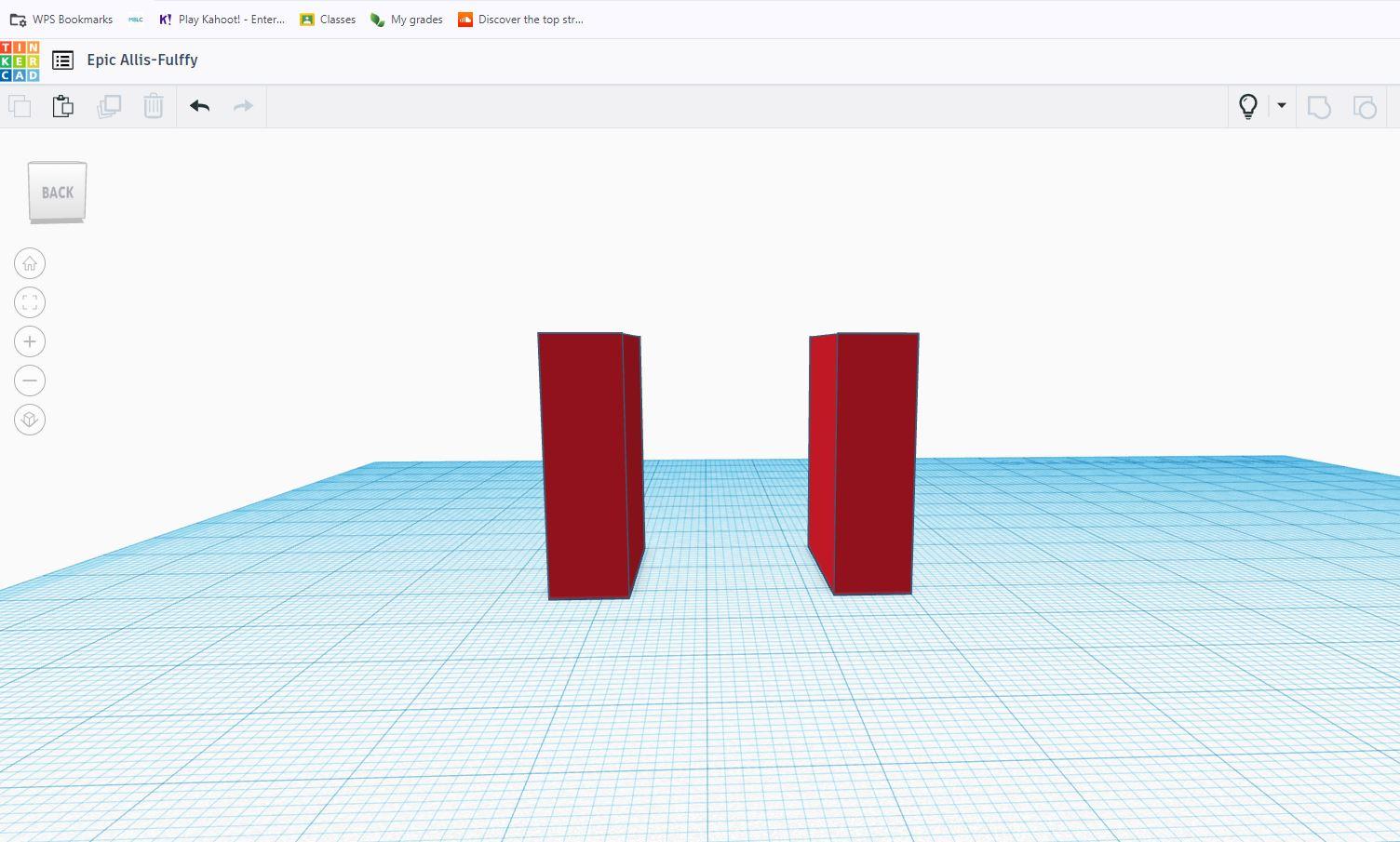The image size is (1400, 842).
Task: Expand the visibility dropdown arrow
Action: (1282, 105)
